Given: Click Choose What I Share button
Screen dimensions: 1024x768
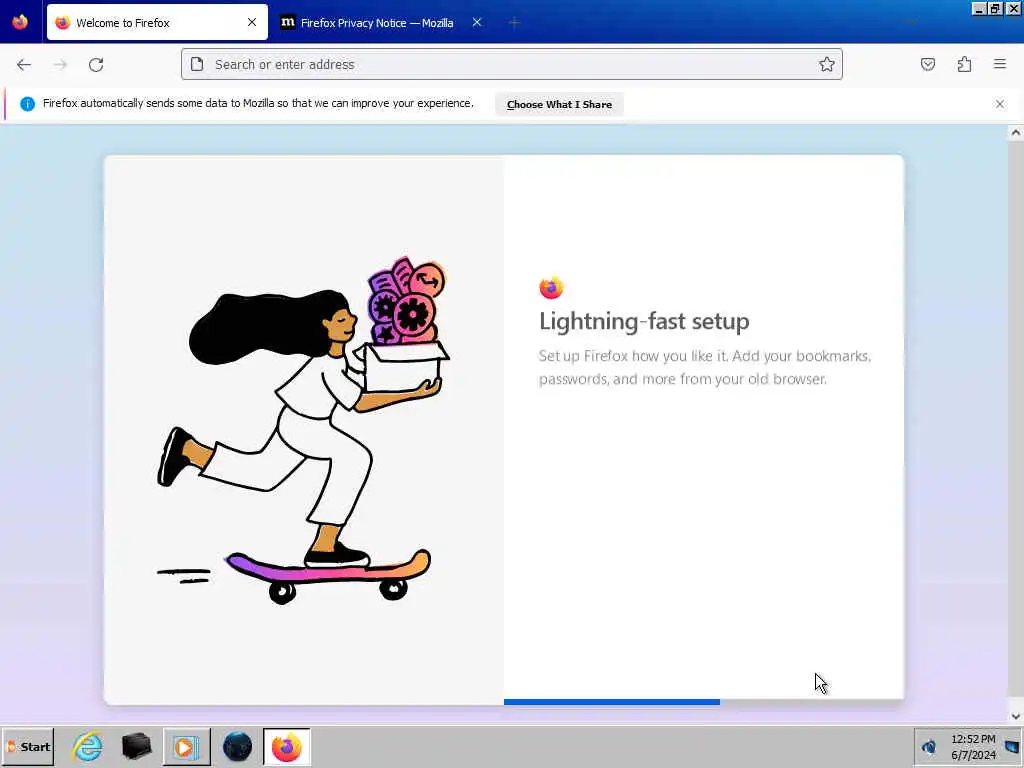Looking at the screenshot, I should tap(559, 104).
